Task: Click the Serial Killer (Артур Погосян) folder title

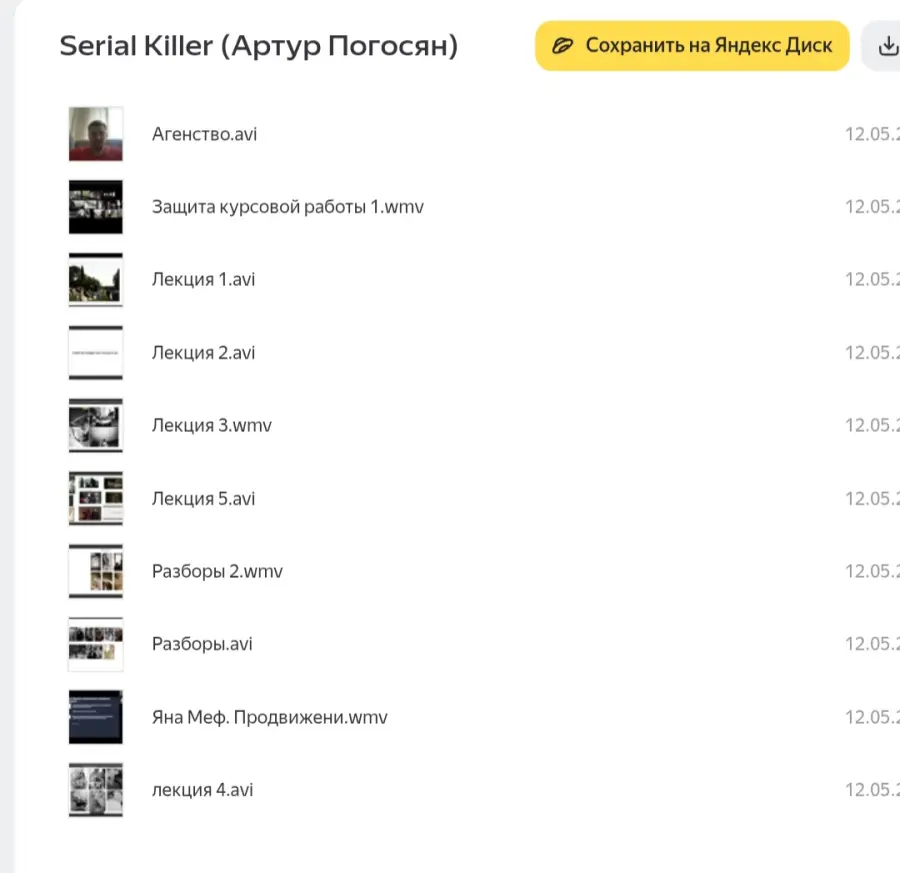Action: pos(259,46)
